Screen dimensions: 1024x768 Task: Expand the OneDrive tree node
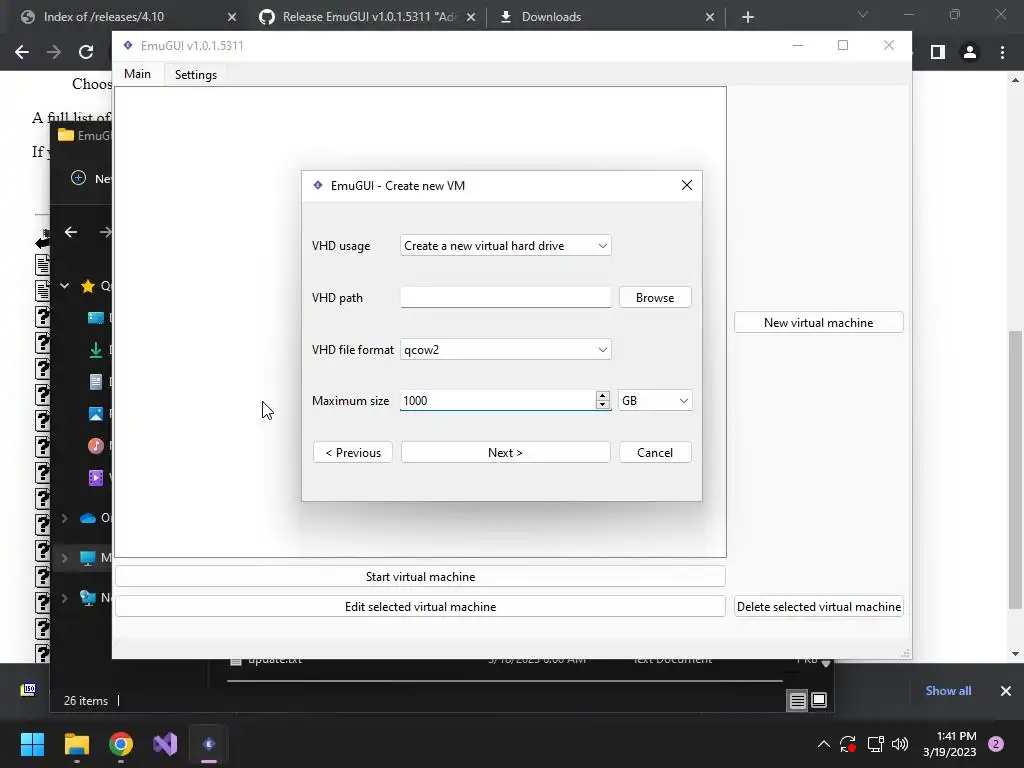point(65,518)
